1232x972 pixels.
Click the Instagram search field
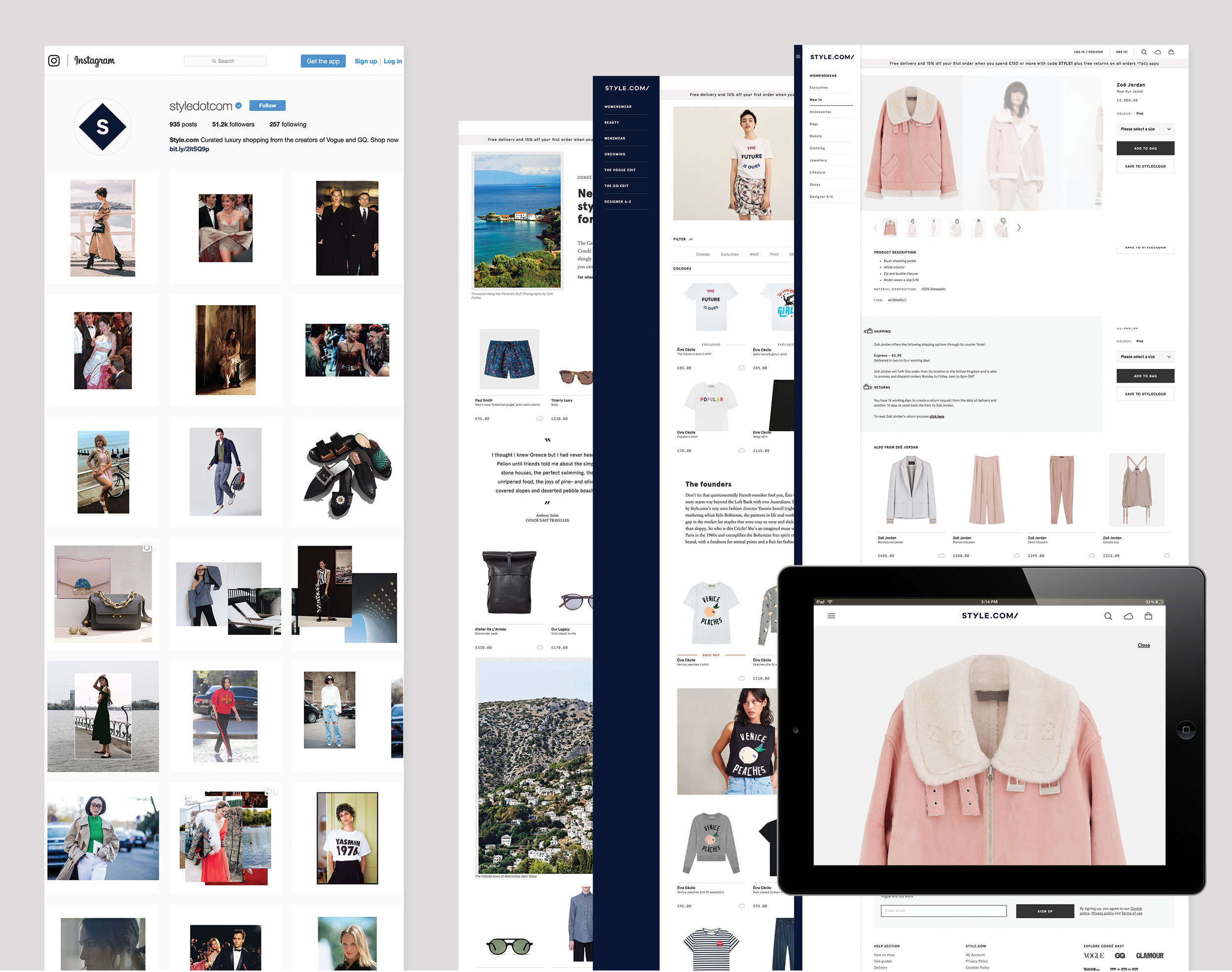(x=225, y=61)
